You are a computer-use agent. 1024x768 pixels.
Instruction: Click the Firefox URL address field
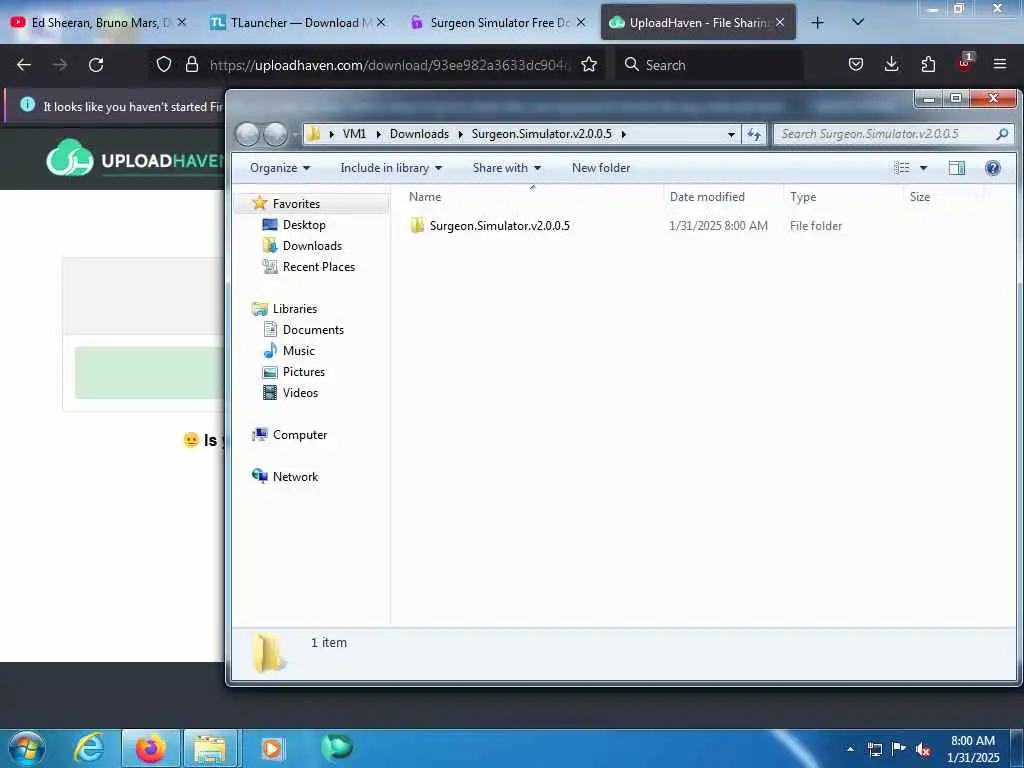click(x=391, y=65)
